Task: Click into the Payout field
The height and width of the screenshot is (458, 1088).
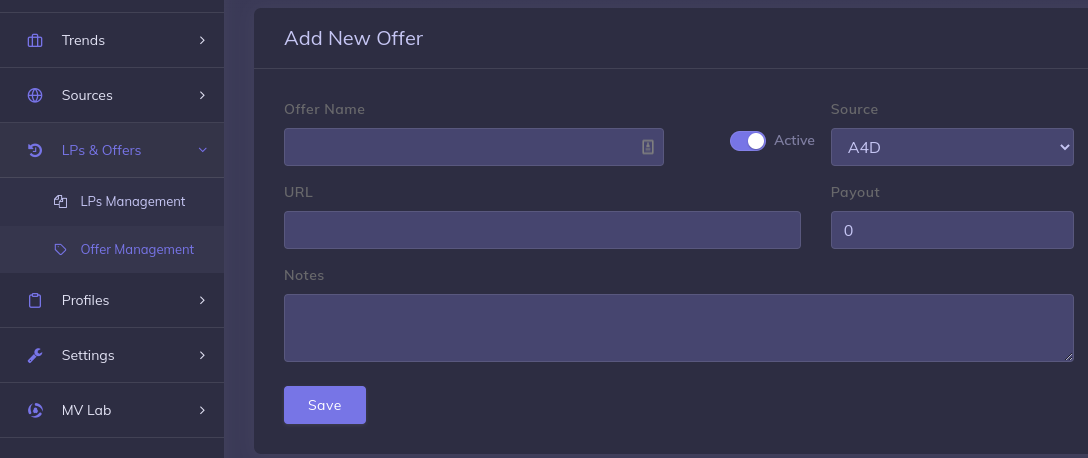Action: [x=951, y=230]
